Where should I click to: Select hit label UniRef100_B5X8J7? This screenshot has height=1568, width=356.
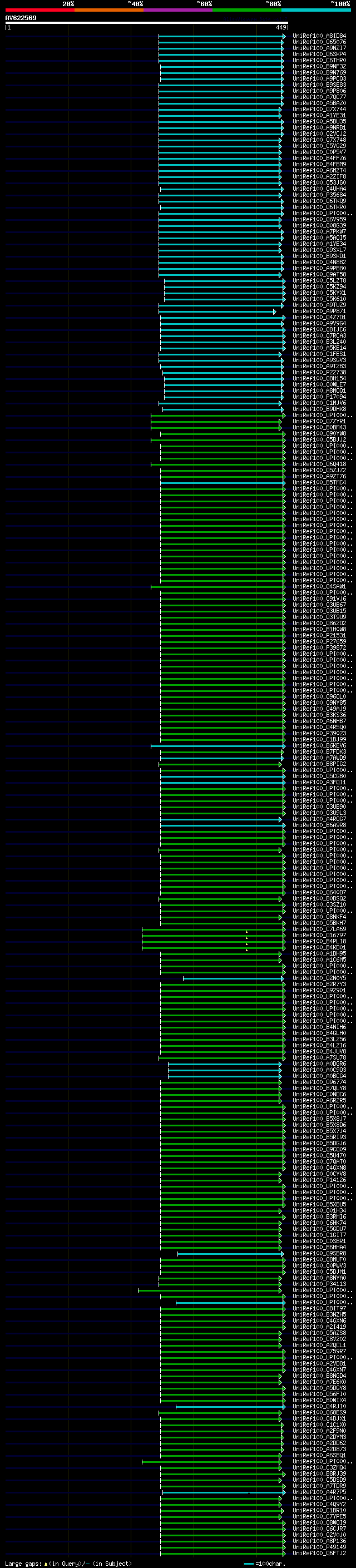click(x=319, y=1119)
